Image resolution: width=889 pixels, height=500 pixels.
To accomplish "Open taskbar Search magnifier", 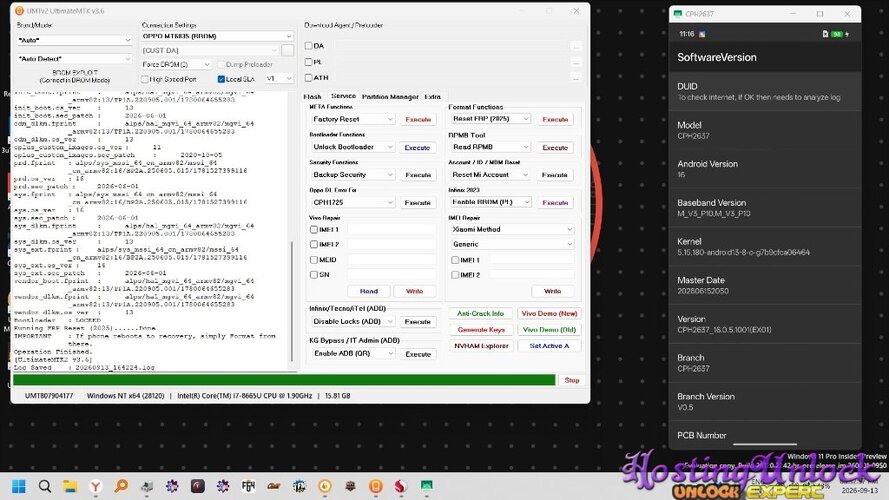I will click(45, 486).
